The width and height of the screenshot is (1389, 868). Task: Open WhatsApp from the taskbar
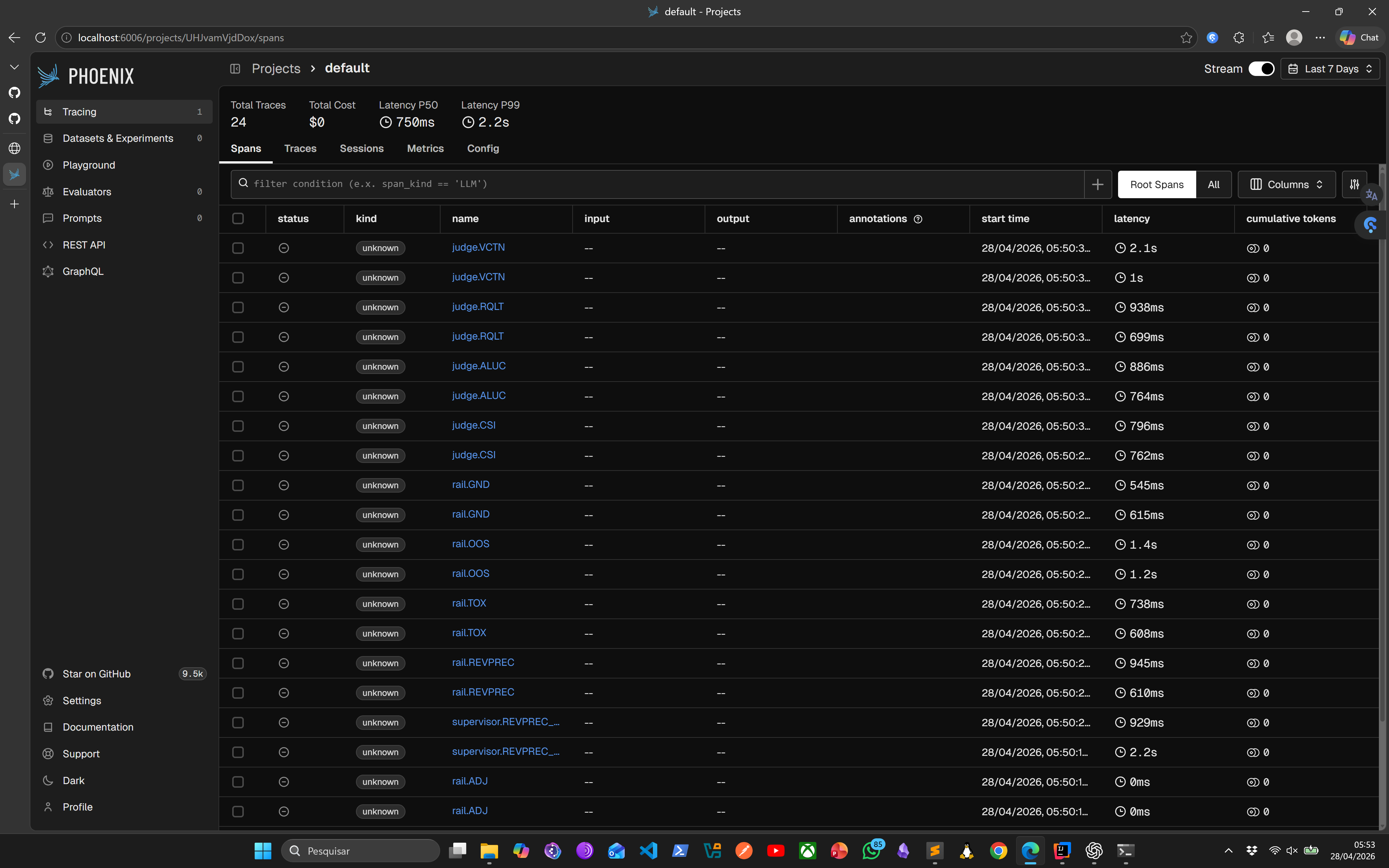871,850
